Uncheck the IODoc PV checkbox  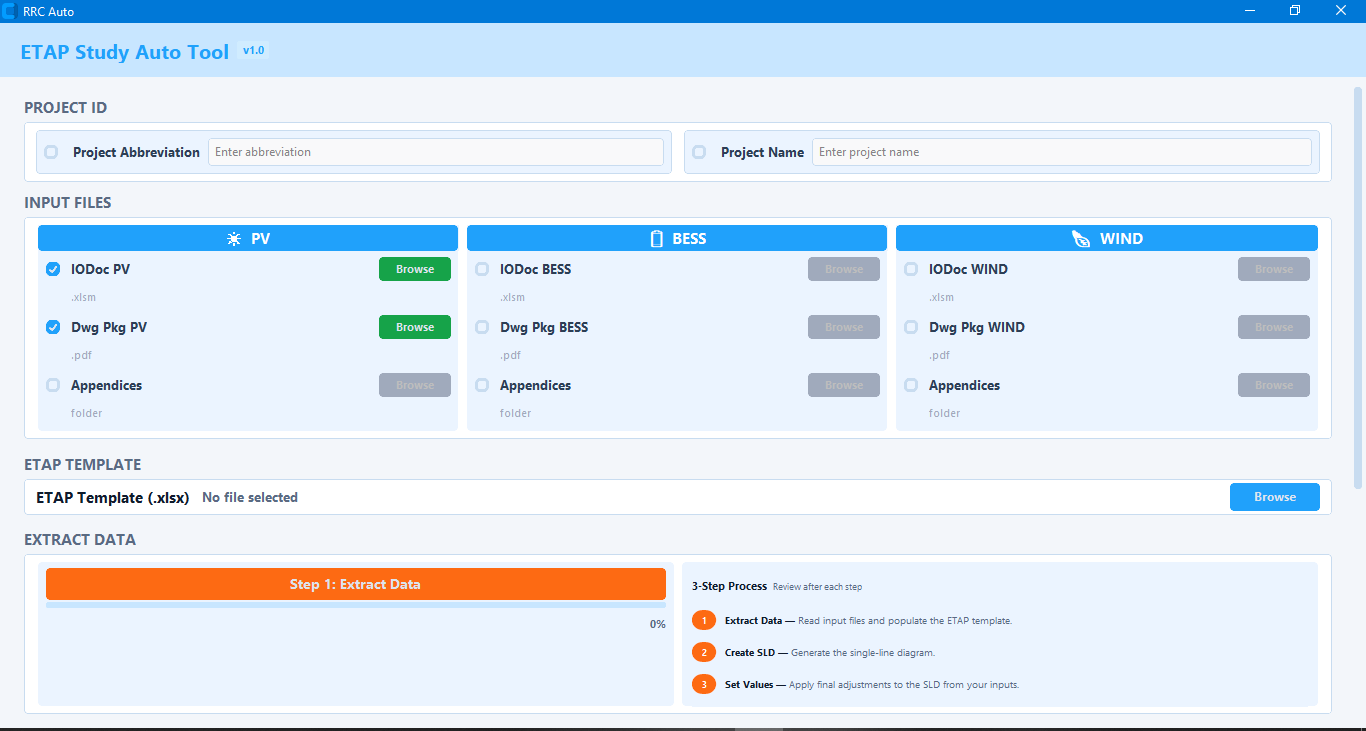53,269
